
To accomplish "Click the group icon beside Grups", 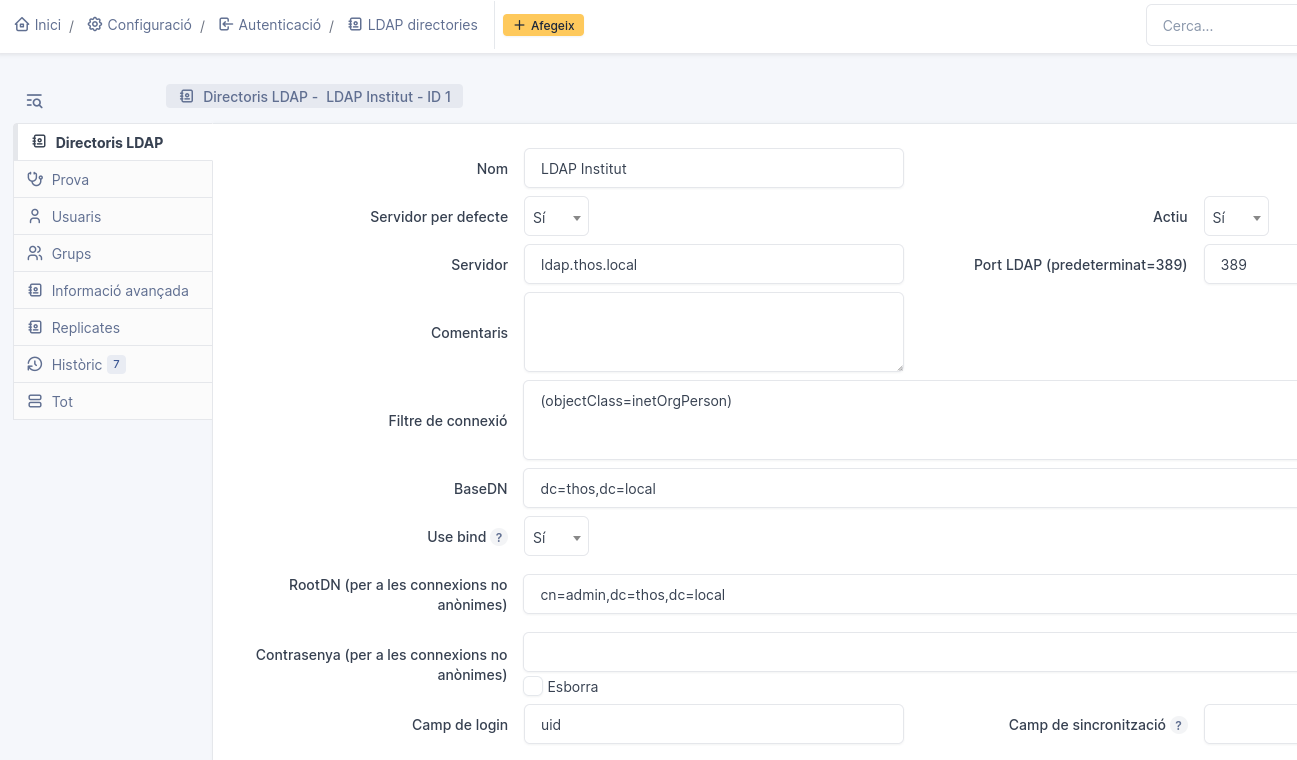I will [35, 254].
